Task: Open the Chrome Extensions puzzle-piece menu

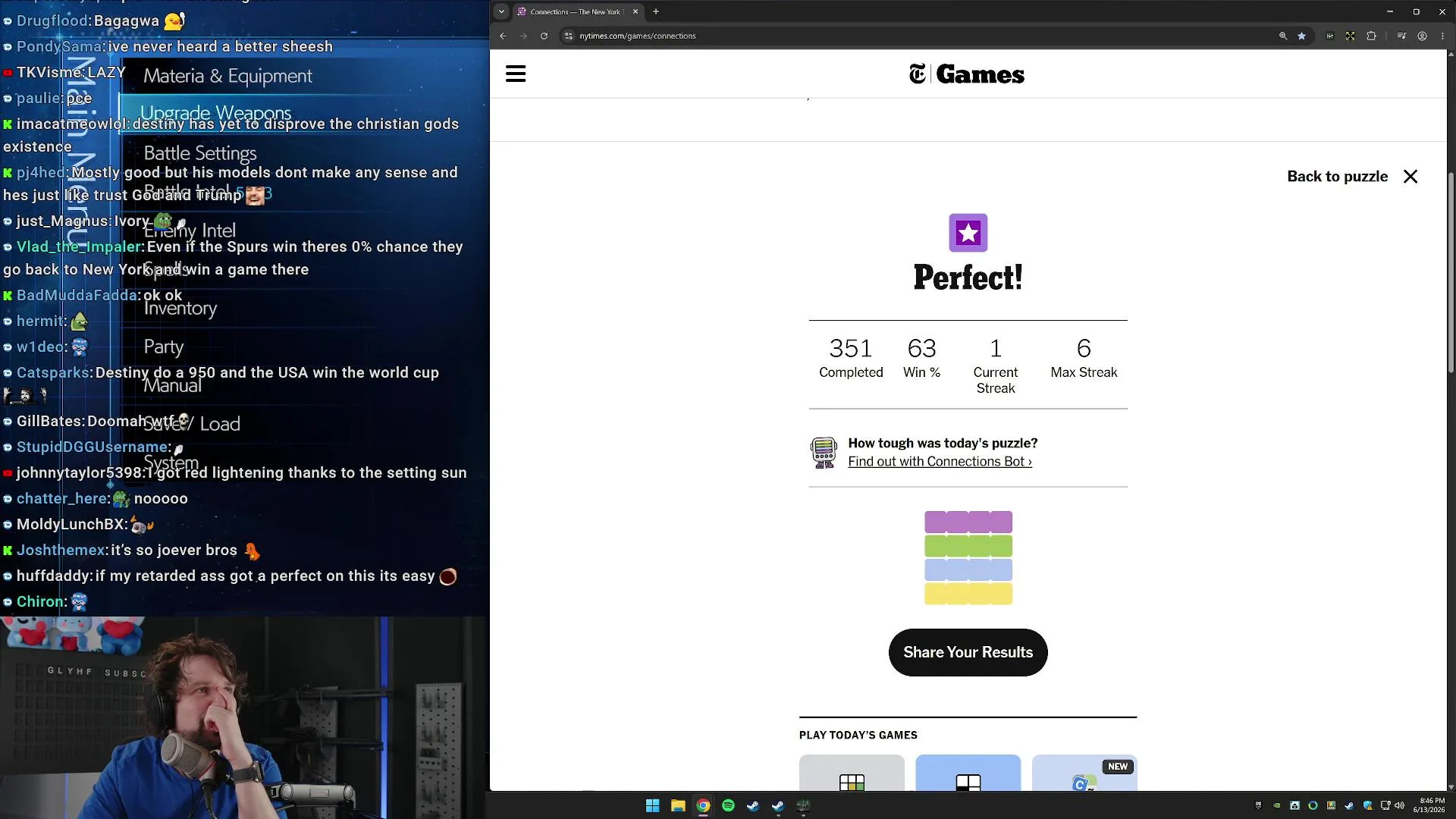Action: [x=1371, y=36]
